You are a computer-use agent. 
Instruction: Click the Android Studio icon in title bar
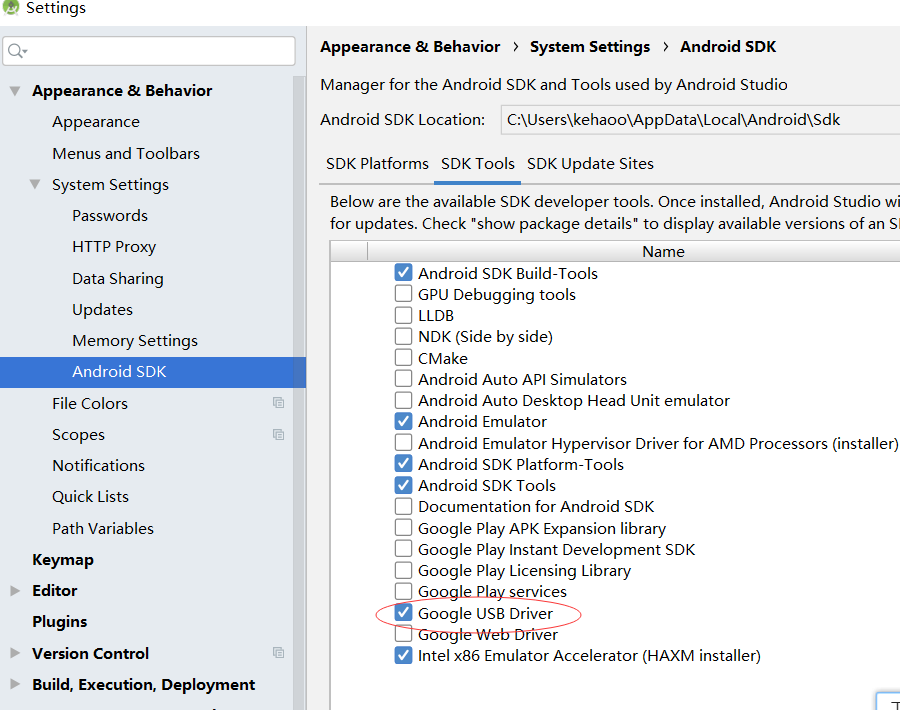click(11, 7)
